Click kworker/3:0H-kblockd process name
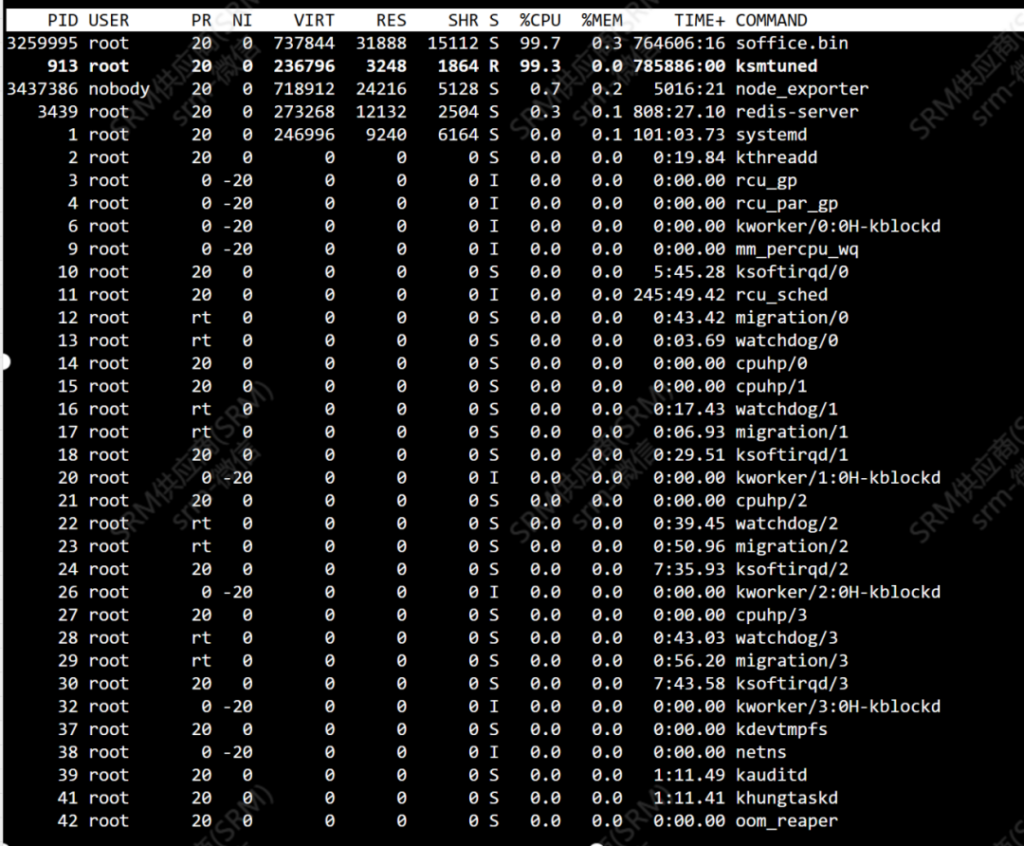 pyautogui.click(x=838, y=706)
